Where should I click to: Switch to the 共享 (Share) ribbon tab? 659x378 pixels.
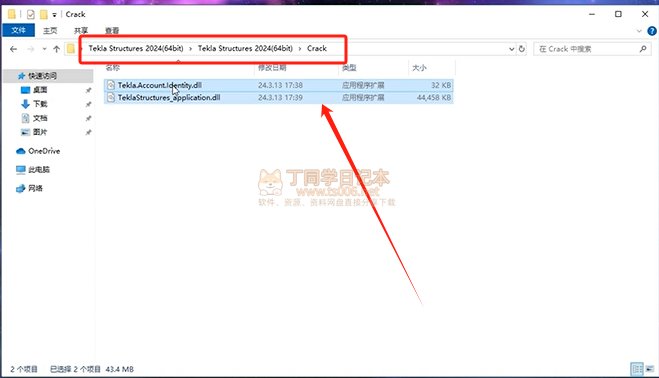coord(81,31)
